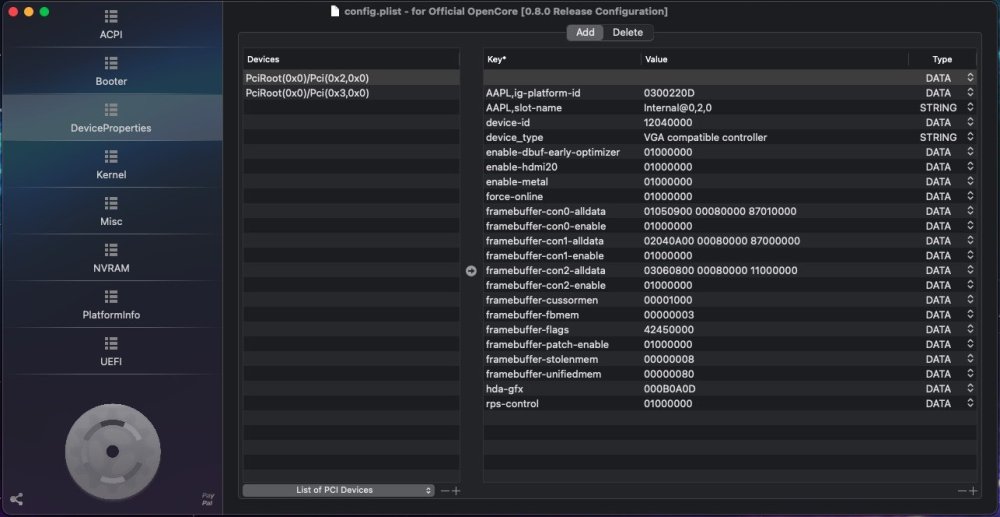The image size is (1000, 517).
Task: Add property with plus under properties table
Action: coord(973,491)
